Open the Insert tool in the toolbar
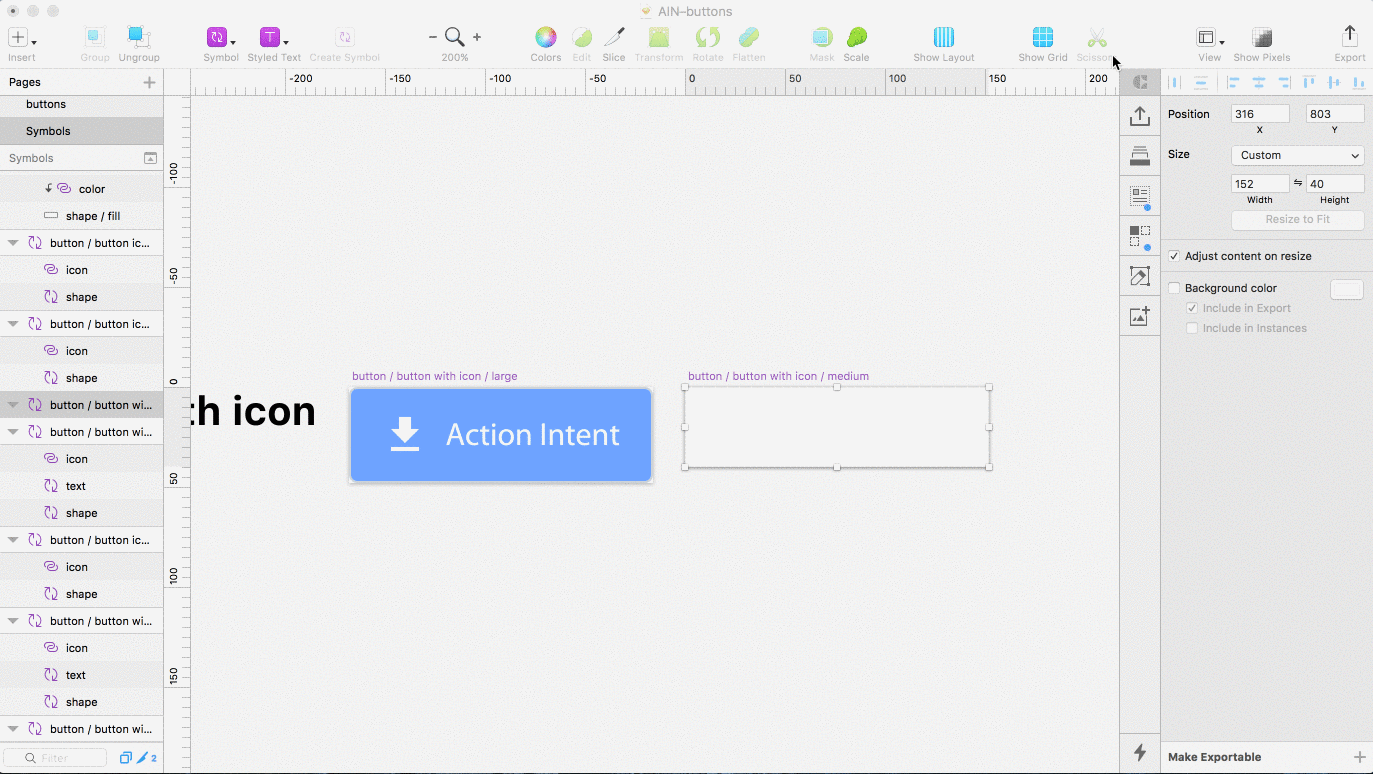Image resolution: width=1373 pixels, height=774 pixels. pyautogui.click(x=18, y=38)
